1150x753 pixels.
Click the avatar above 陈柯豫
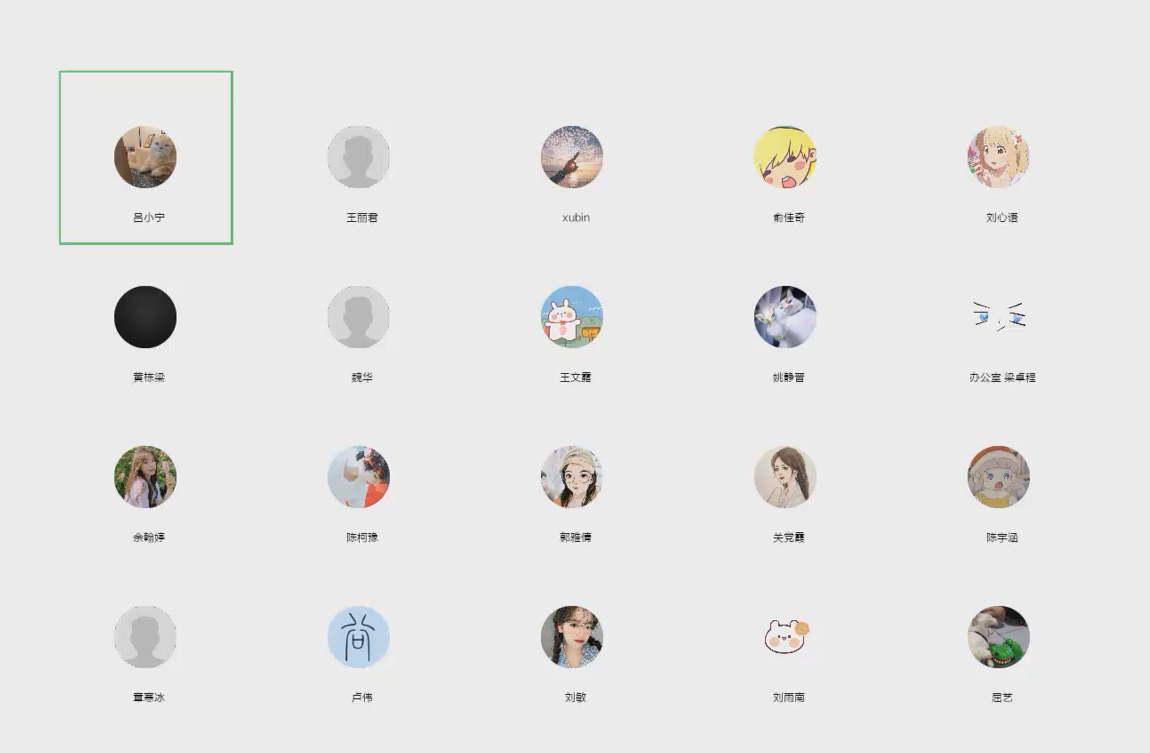pos(359,477)
